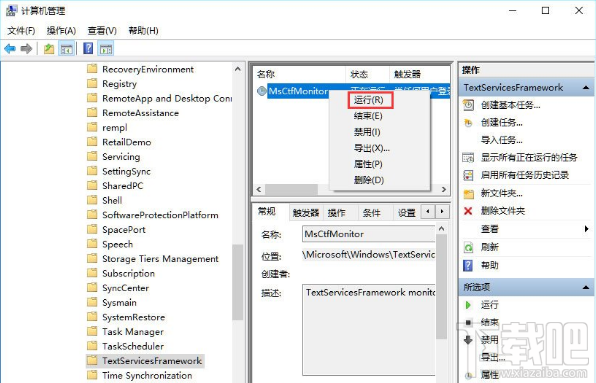Click the red X delete folder icon
The image size is (596, 383).
(x=468, y=211)
